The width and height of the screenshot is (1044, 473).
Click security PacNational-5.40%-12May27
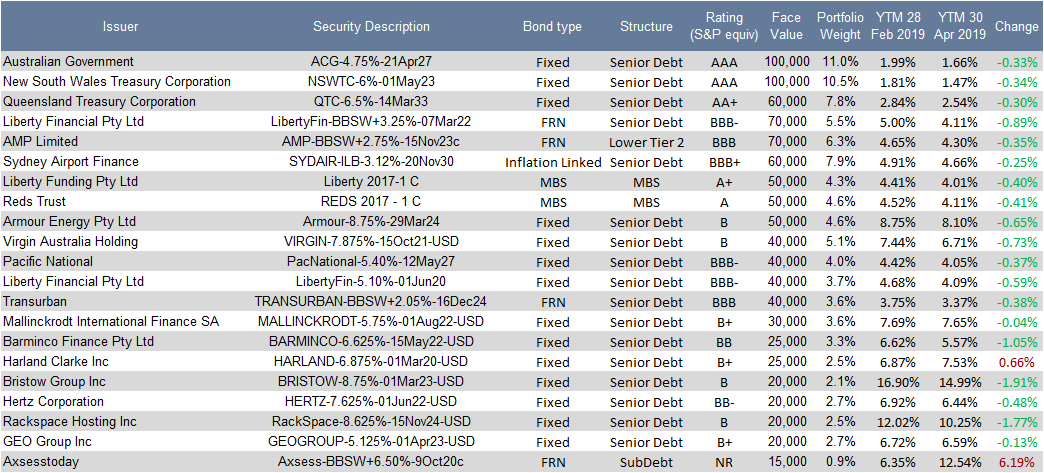coord(372,262)
